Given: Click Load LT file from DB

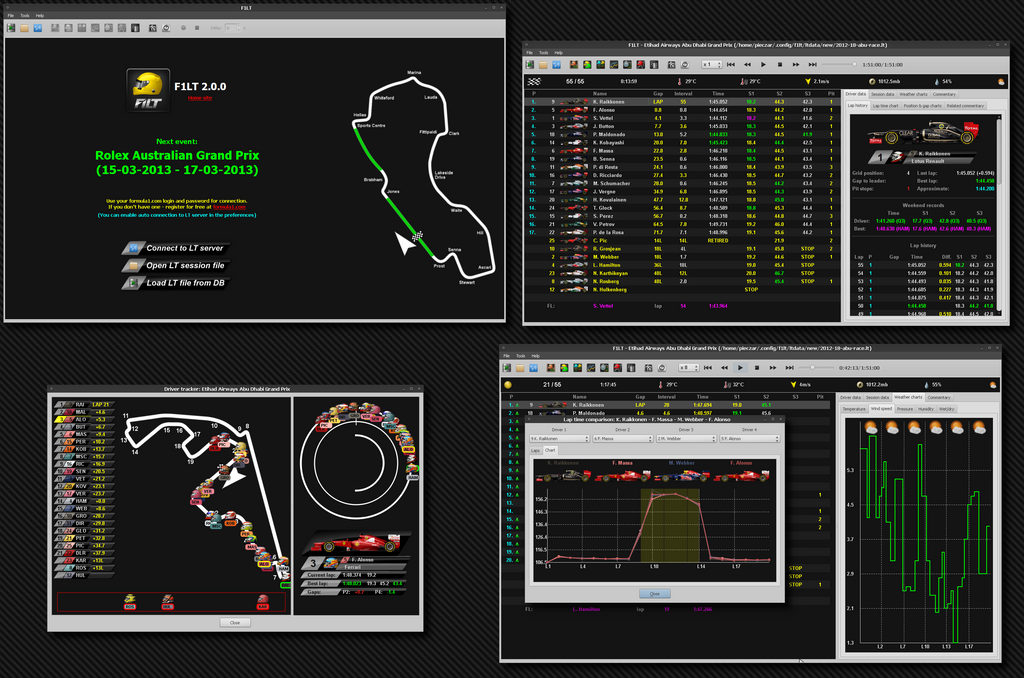Looking at the screenshot, I should pos(176,283).
